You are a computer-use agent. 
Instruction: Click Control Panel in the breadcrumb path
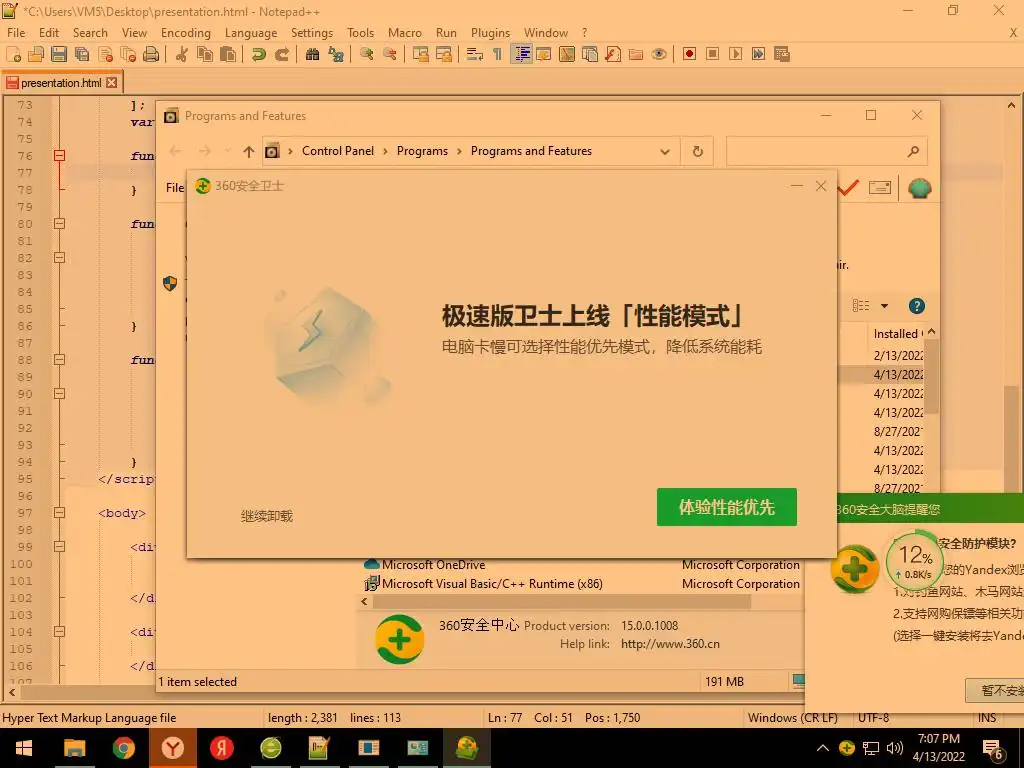(338, 151)
